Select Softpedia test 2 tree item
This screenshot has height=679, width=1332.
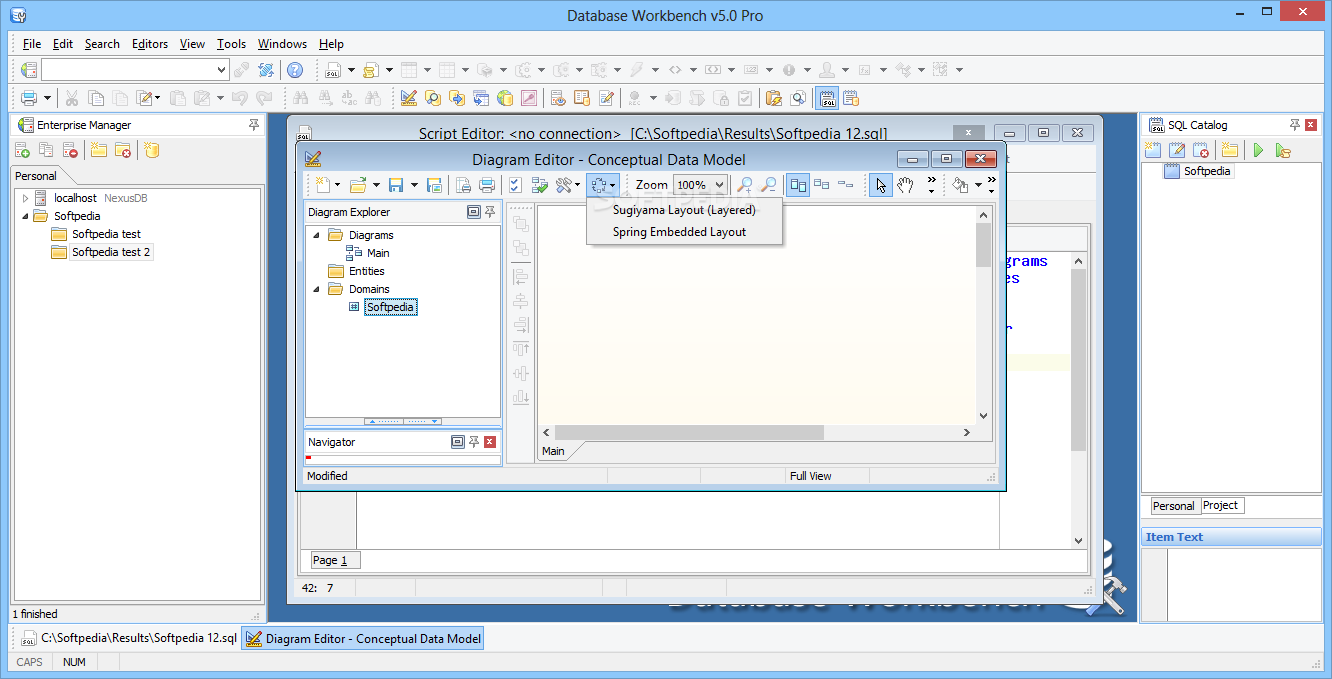click(111, 252)
